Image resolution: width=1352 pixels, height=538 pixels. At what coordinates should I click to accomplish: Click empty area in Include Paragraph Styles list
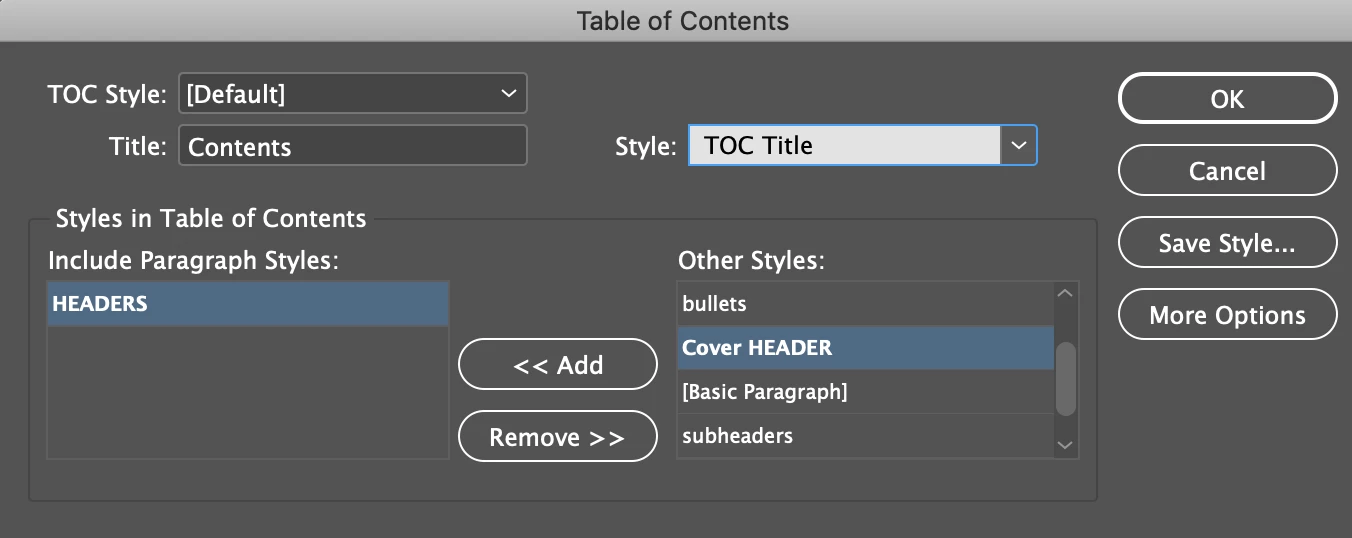click(x=247, y=400)
